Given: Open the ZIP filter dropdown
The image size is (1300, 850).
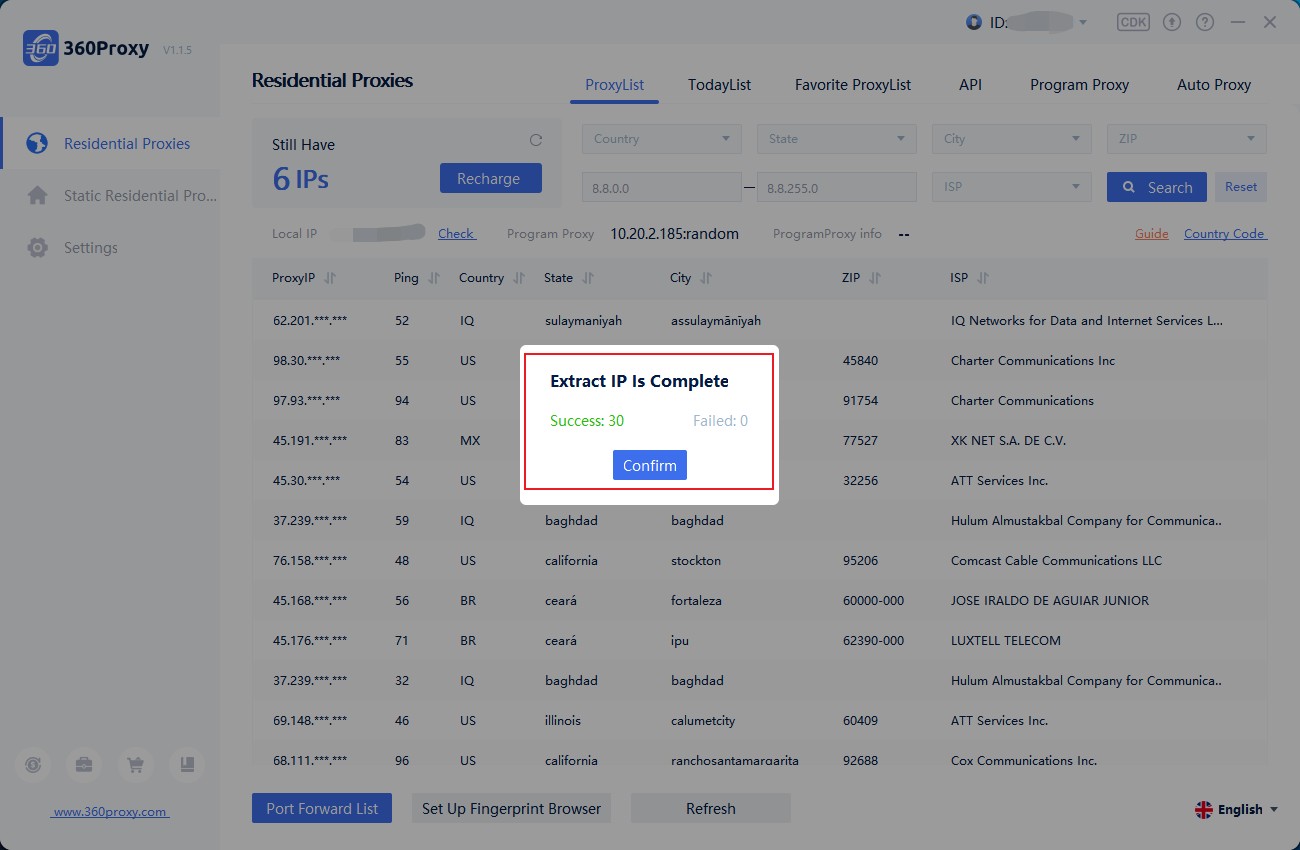Looking at the screenshot, I should (x=1187, y=139).
